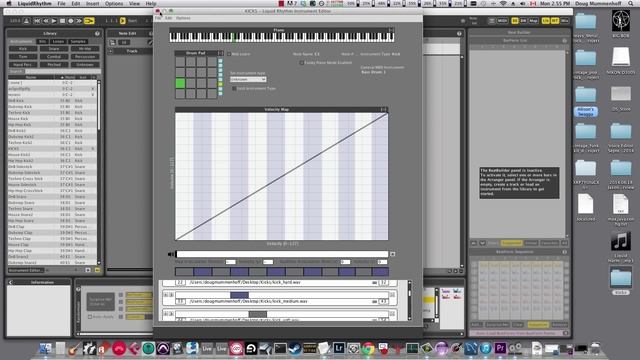Click the up arrow on the kick_medium layer
Screen dimensions: 640x360
point(166,295)
